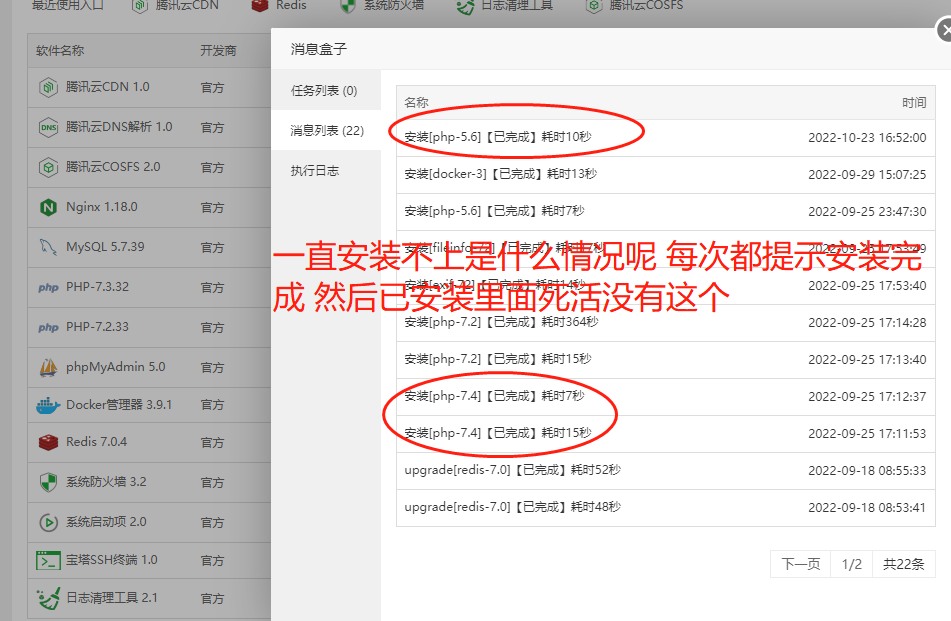Click the 软件名称 column header
The width and height of the screenshot is (951, 621).
(59, 50)
